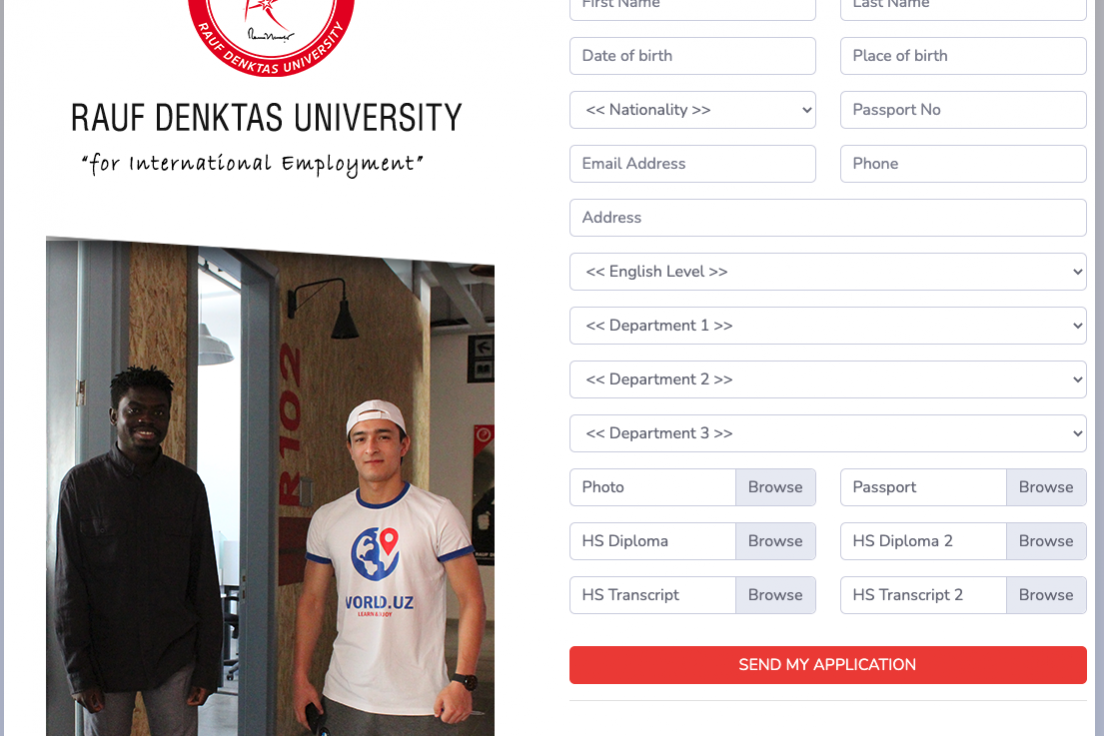Click the Address text field
This screenshot has width=1104, height=736.
[827, 218]
